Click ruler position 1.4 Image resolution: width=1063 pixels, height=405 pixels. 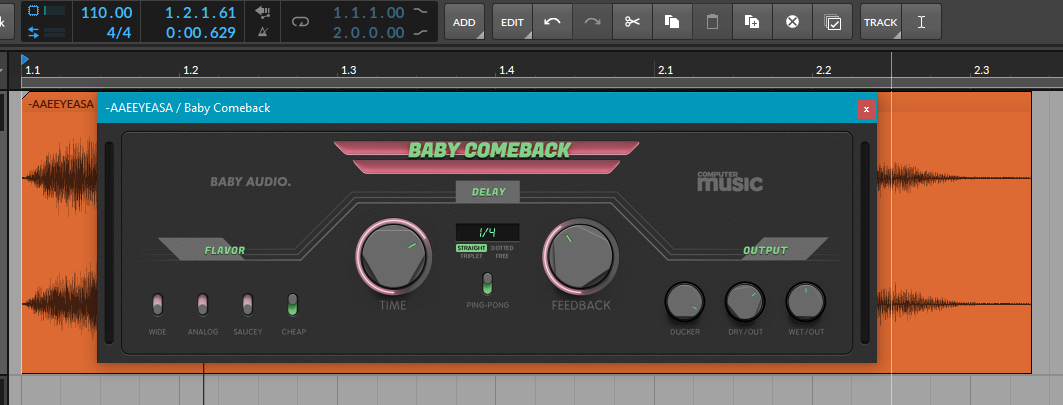point(506,70)
